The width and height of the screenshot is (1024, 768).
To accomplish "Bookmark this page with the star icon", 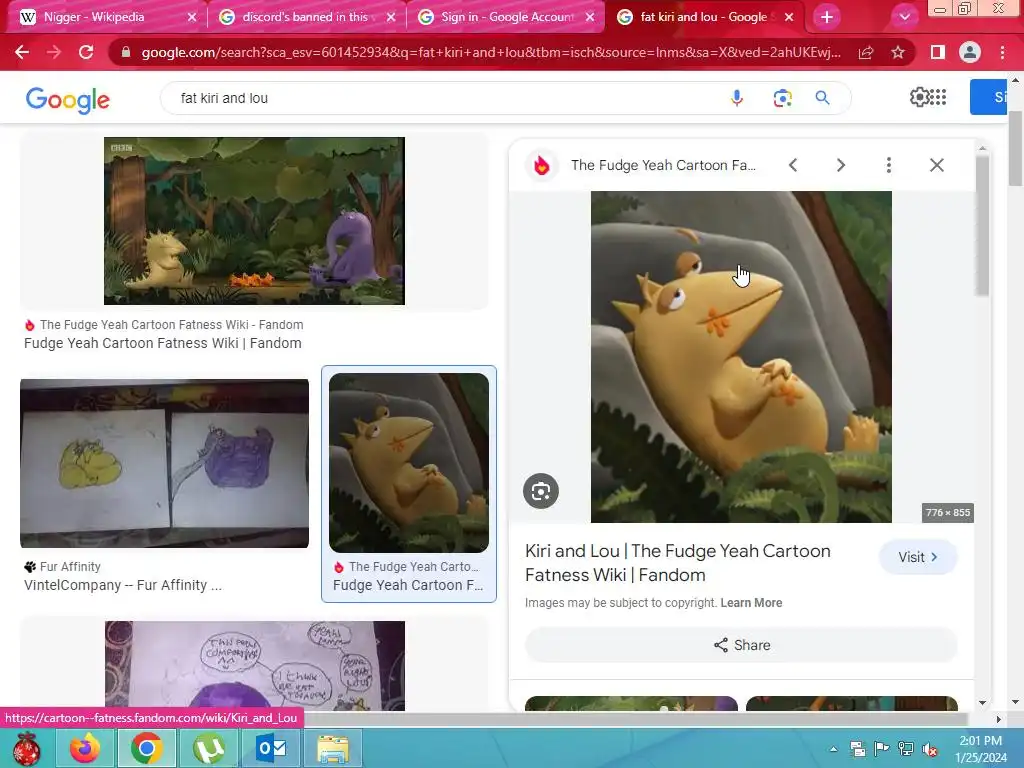I will [x=898, y=52].
